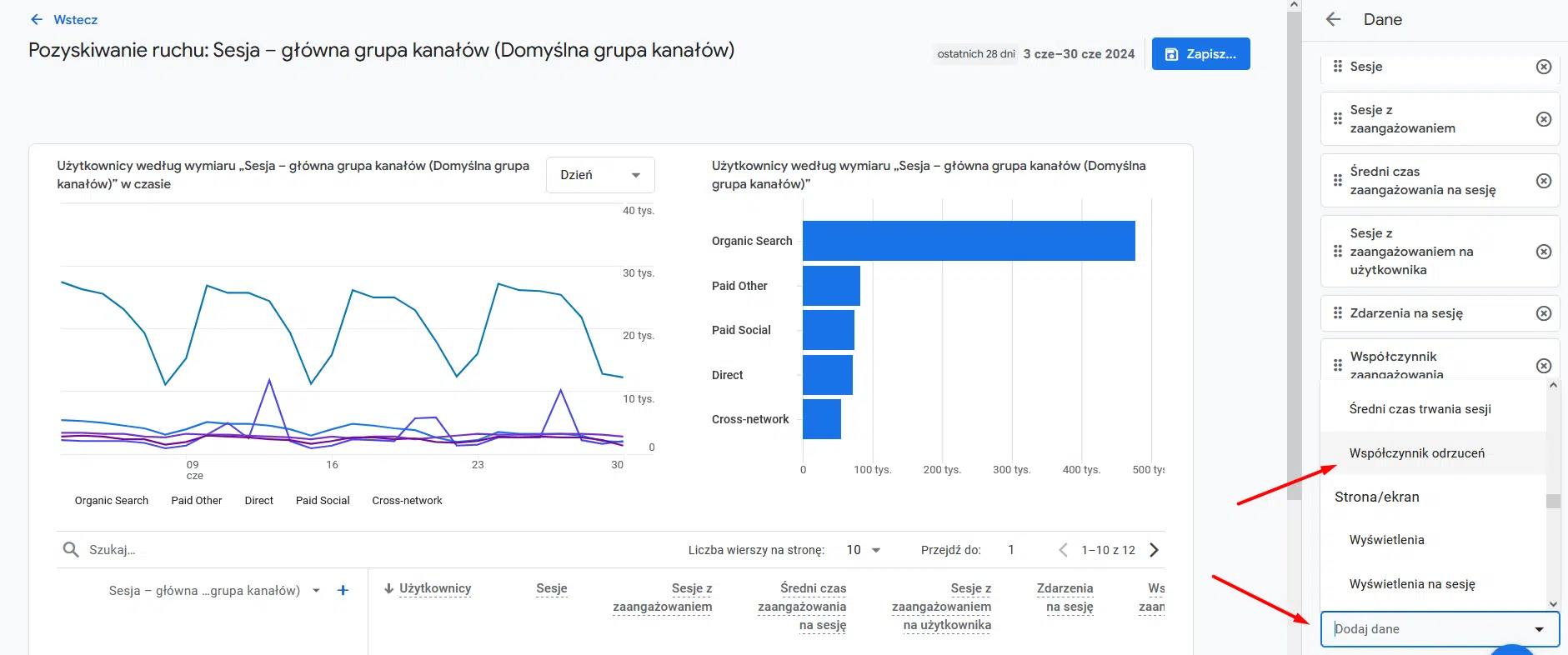Screen dimensions: 1568x655
Task: Click the ostatnich 28 dni label
Action: [x=976, y=54]
